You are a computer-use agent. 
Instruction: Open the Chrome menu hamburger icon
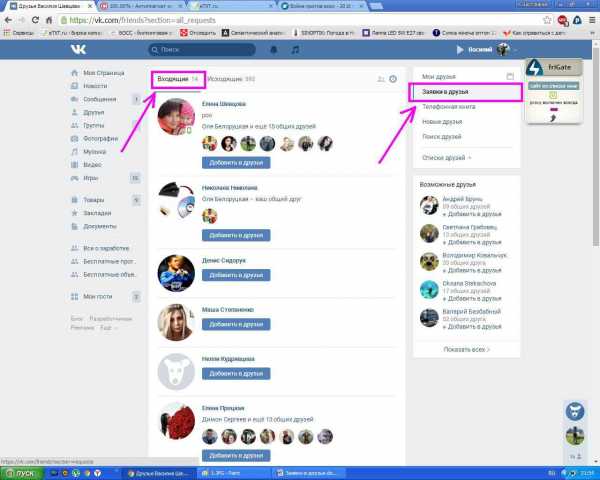[592, 20]
